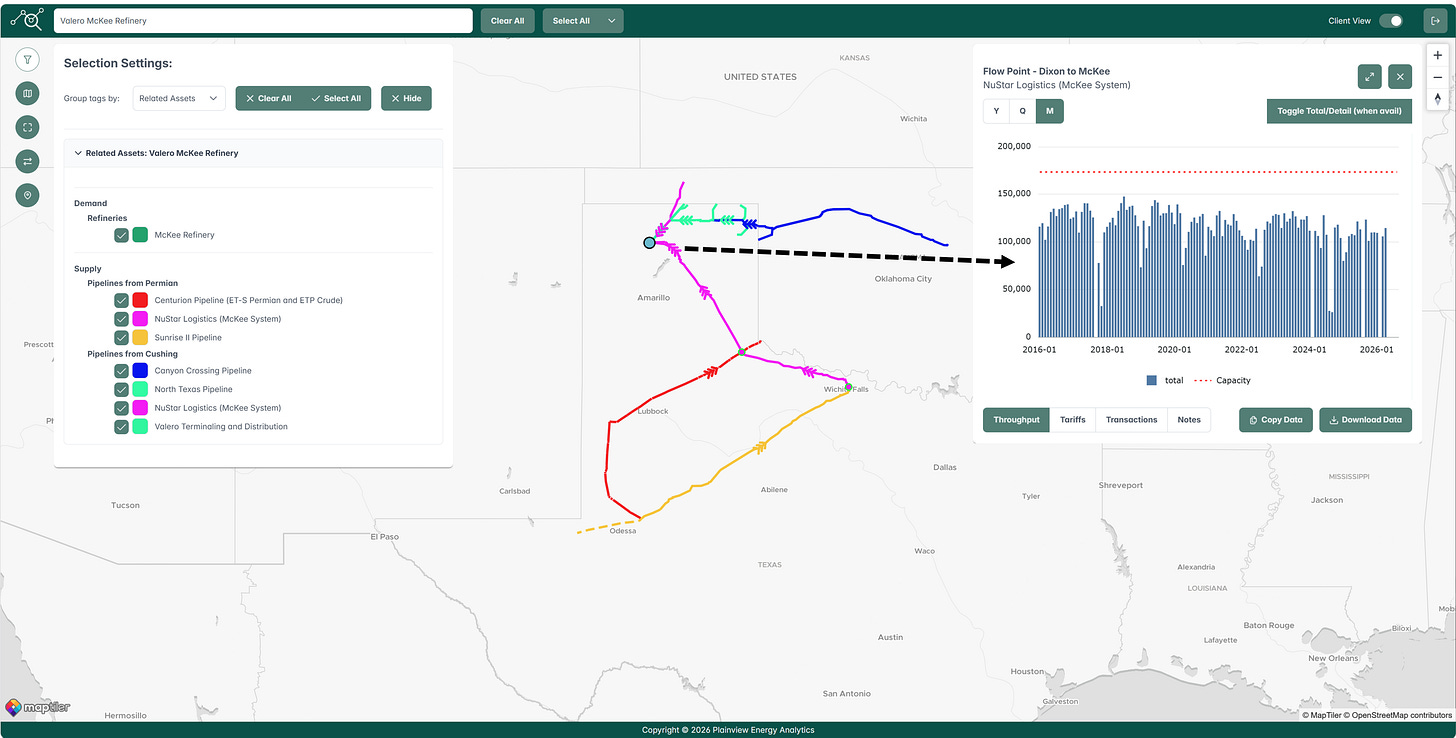Zoom in the map with the plus control
Screen dimensions: 1456x738
tap(1438, 56)
